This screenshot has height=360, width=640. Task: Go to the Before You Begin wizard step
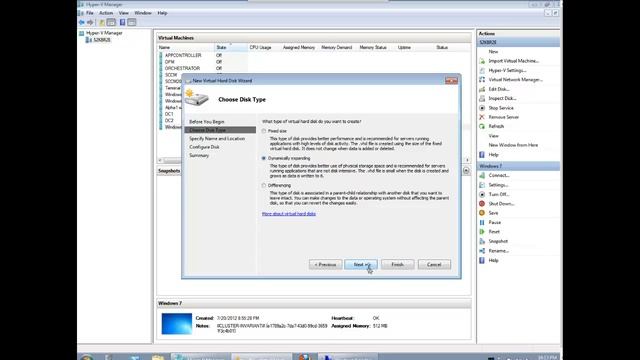click(207, 122)
